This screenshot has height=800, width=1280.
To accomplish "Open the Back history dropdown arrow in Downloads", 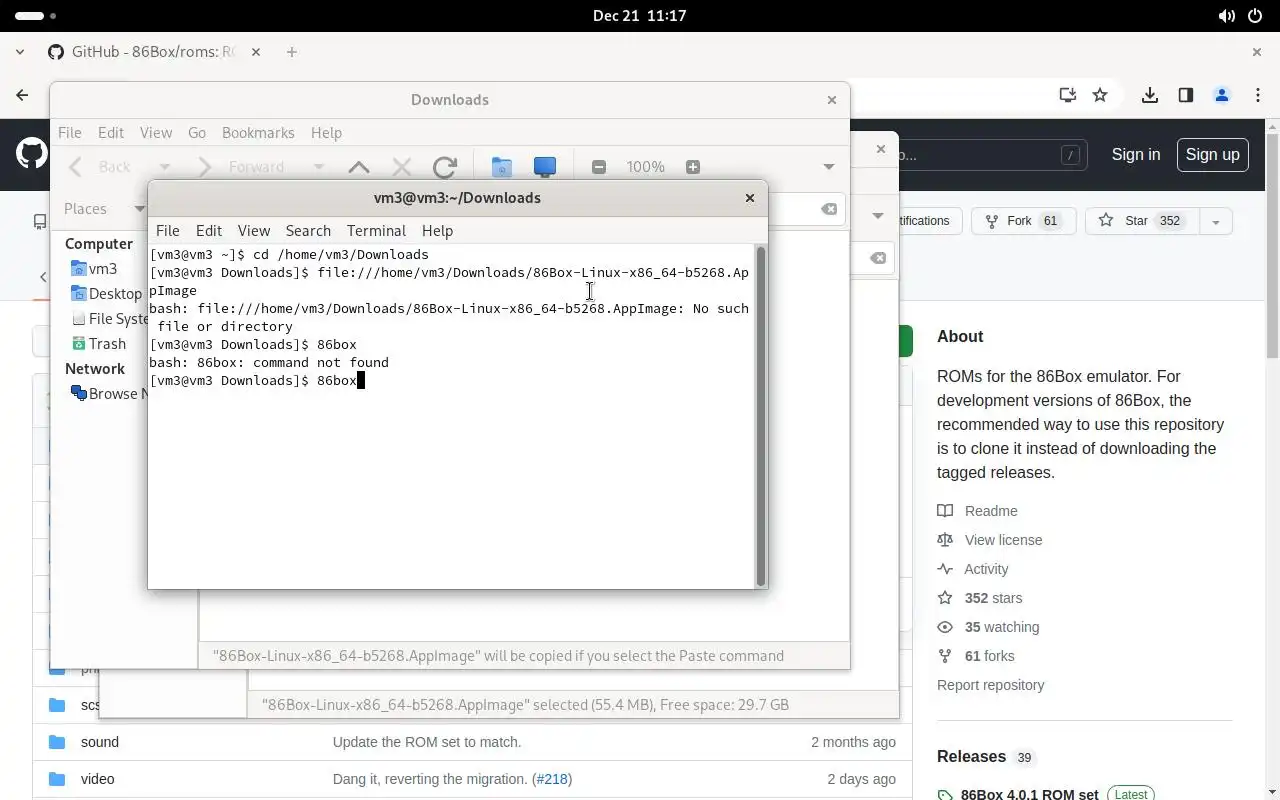I will click(x=165, y=167).
